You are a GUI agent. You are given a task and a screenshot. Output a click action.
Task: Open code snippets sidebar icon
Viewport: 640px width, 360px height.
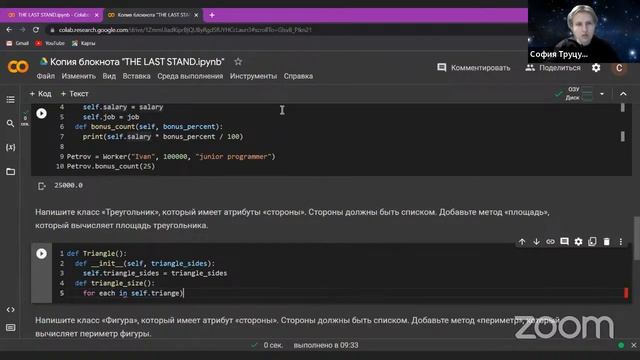pos(11,309)
